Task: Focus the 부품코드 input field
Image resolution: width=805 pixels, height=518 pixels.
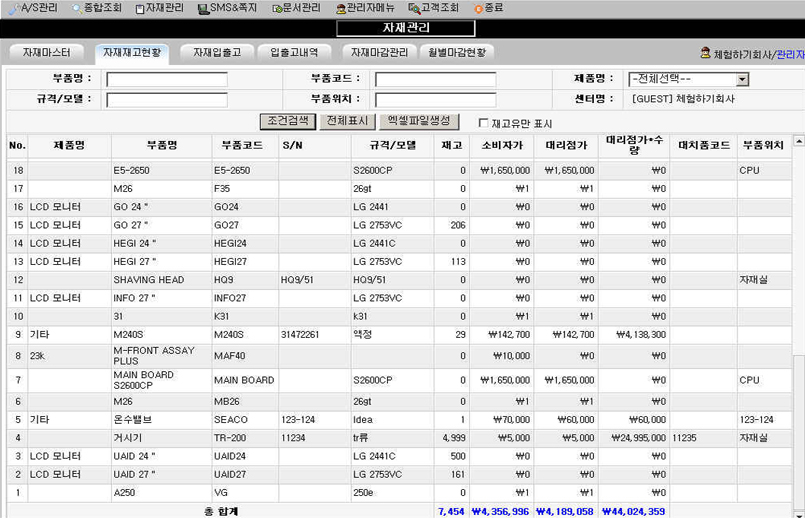Action: (x=435, y=80)
